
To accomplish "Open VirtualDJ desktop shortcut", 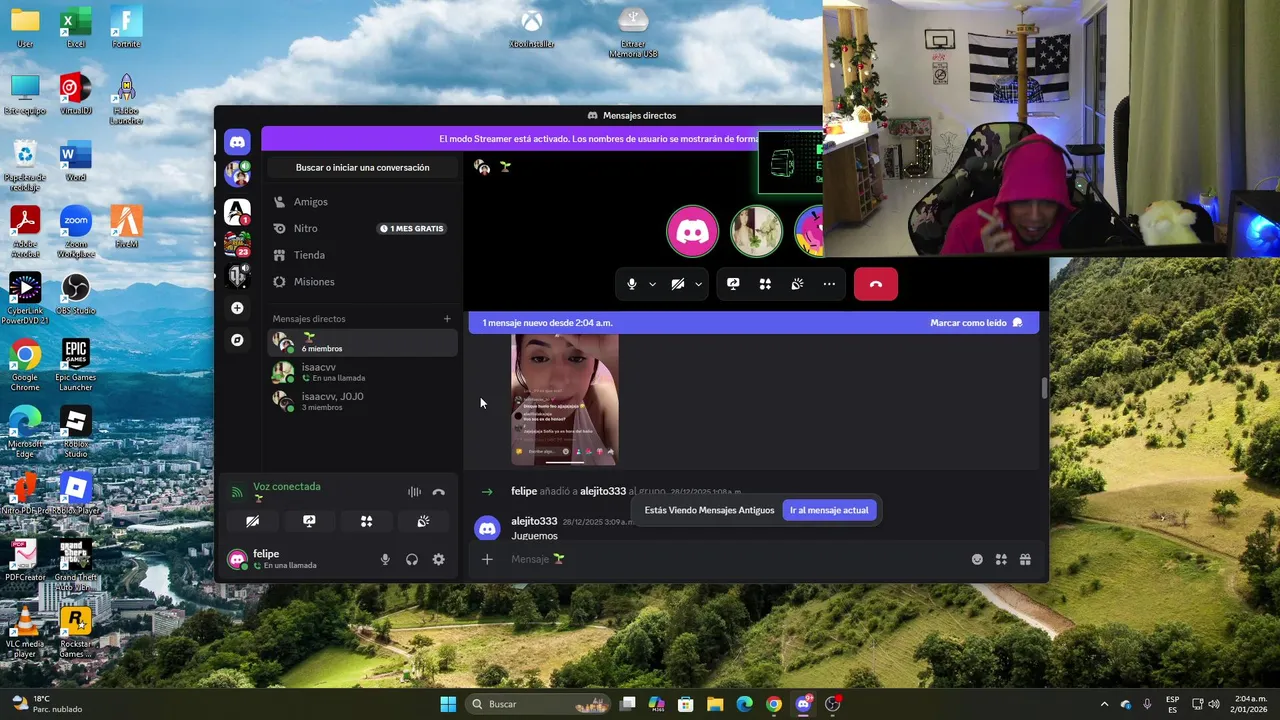I will [x=76, y=95].
